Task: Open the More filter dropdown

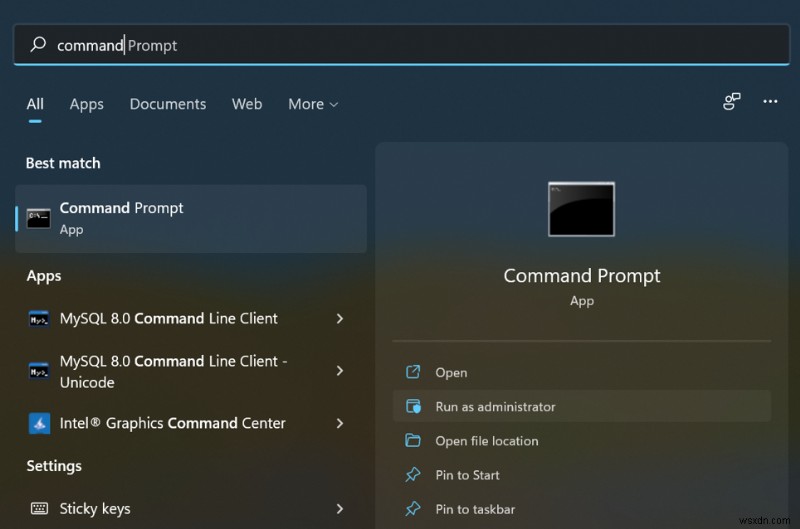Action: pyautogui.click(x=313, y=104)
